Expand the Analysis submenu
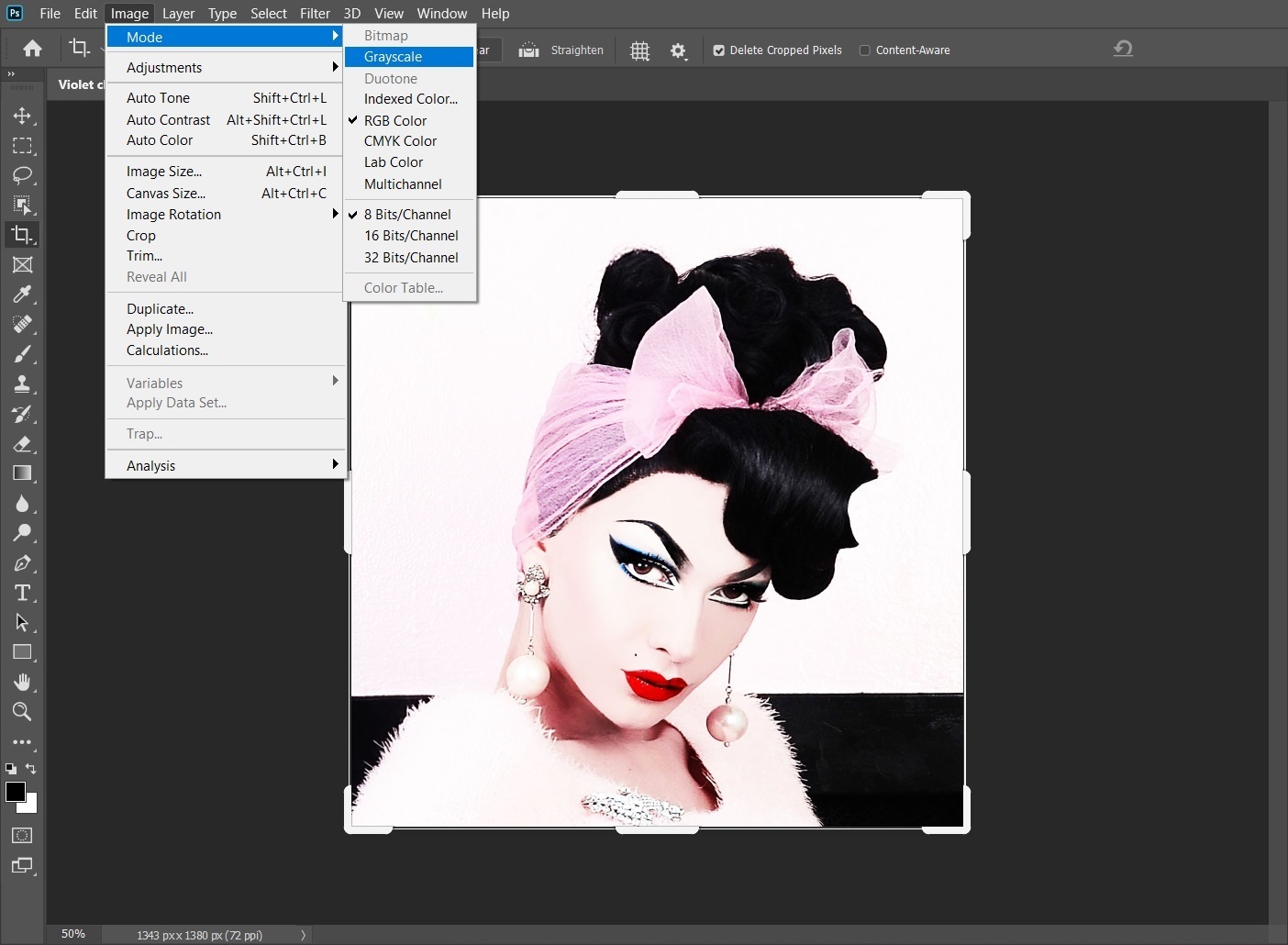 [224, 466]
